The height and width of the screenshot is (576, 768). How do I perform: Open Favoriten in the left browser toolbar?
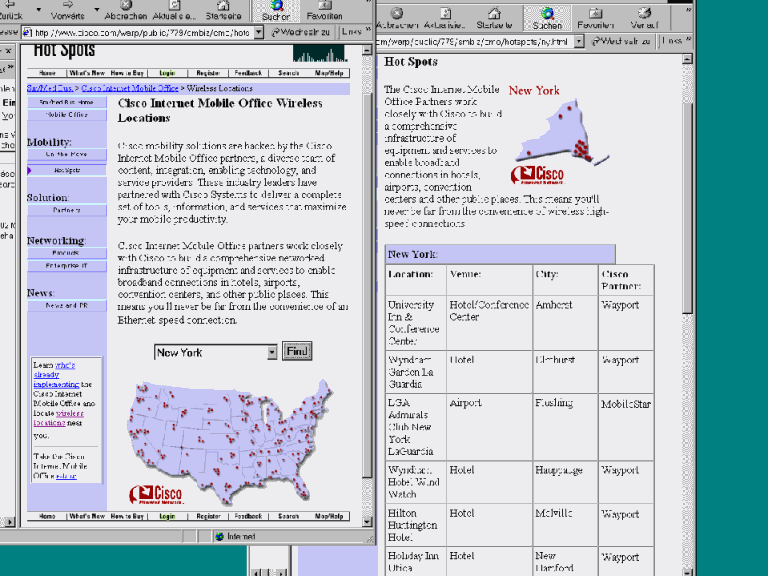pyautogui.click(x=324, y=10)
